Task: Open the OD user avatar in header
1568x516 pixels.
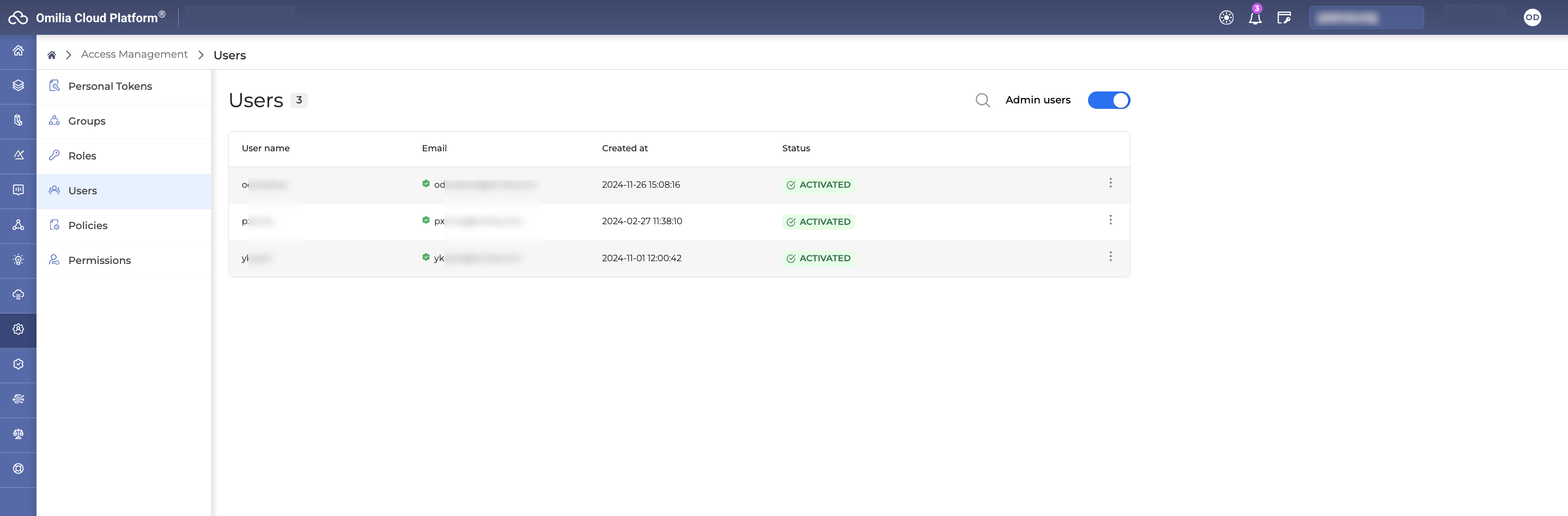Action: (x=1531, y=17)
